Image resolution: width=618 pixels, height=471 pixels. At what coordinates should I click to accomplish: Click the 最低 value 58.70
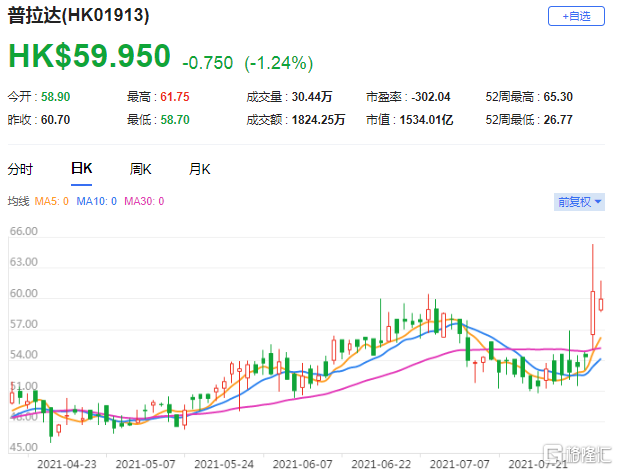tap(175, 120)
